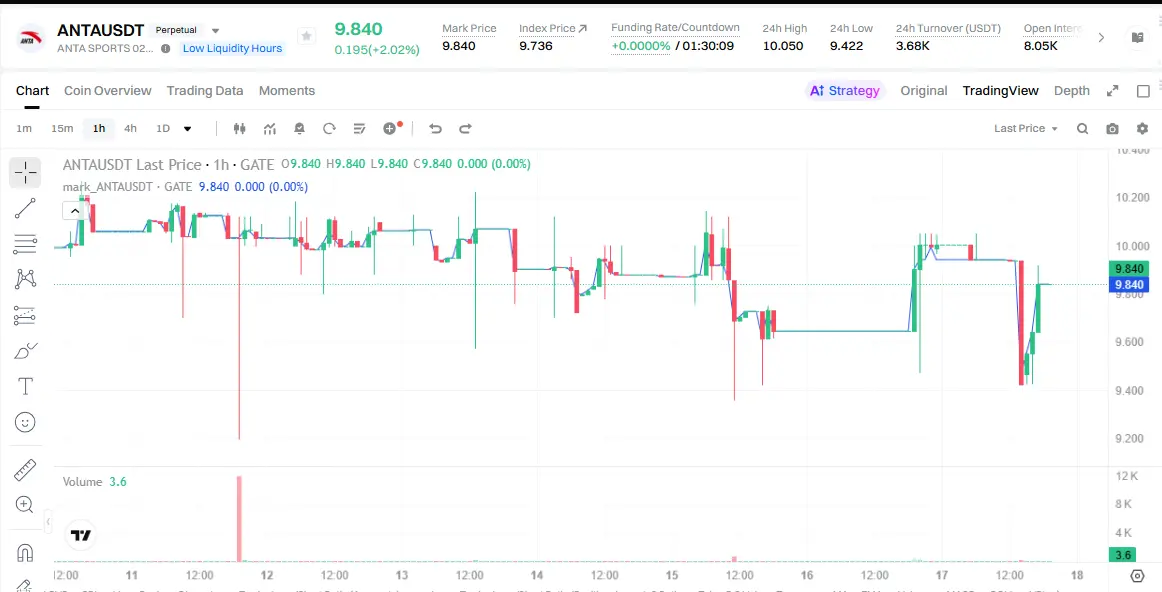This screenshot has width=1162, height=592.
Task: Select the 4h timeframe
Action: [130, 128]
